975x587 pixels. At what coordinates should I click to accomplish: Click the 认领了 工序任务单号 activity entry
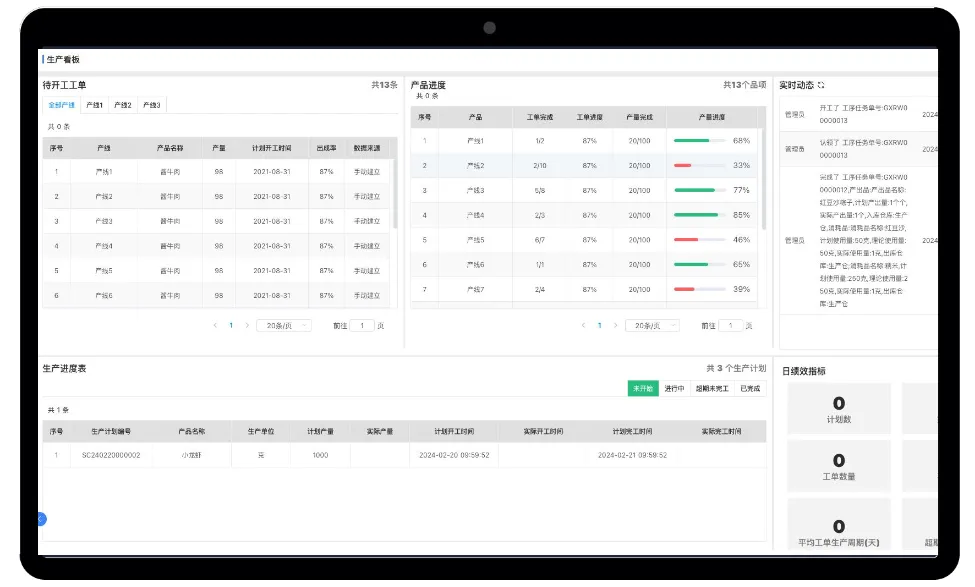(x=861, y=149)
